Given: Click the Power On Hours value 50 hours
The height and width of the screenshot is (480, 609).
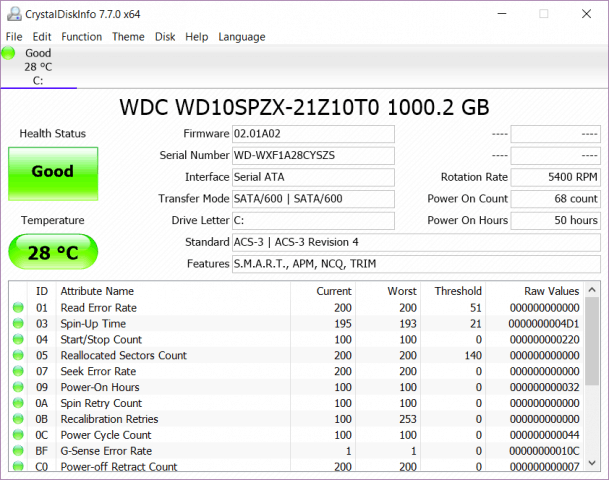Looking at the screenshot, I should click(x=555, y=221).
